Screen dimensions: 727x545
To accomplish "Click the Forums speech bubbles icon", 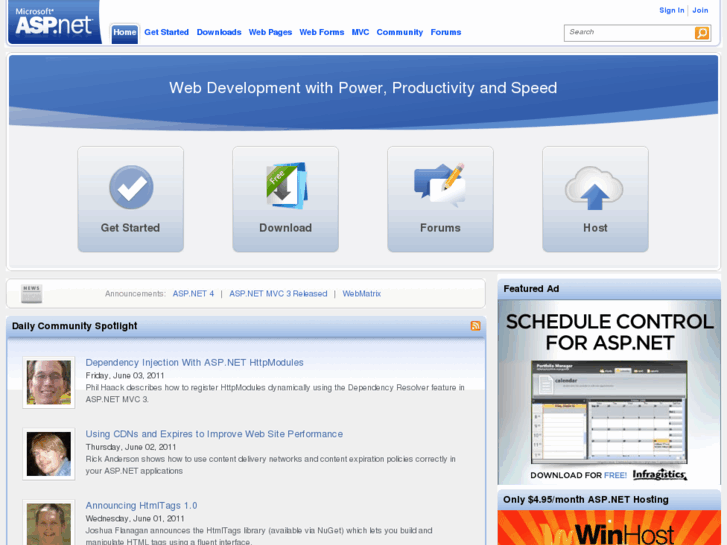I will [440, 185].
